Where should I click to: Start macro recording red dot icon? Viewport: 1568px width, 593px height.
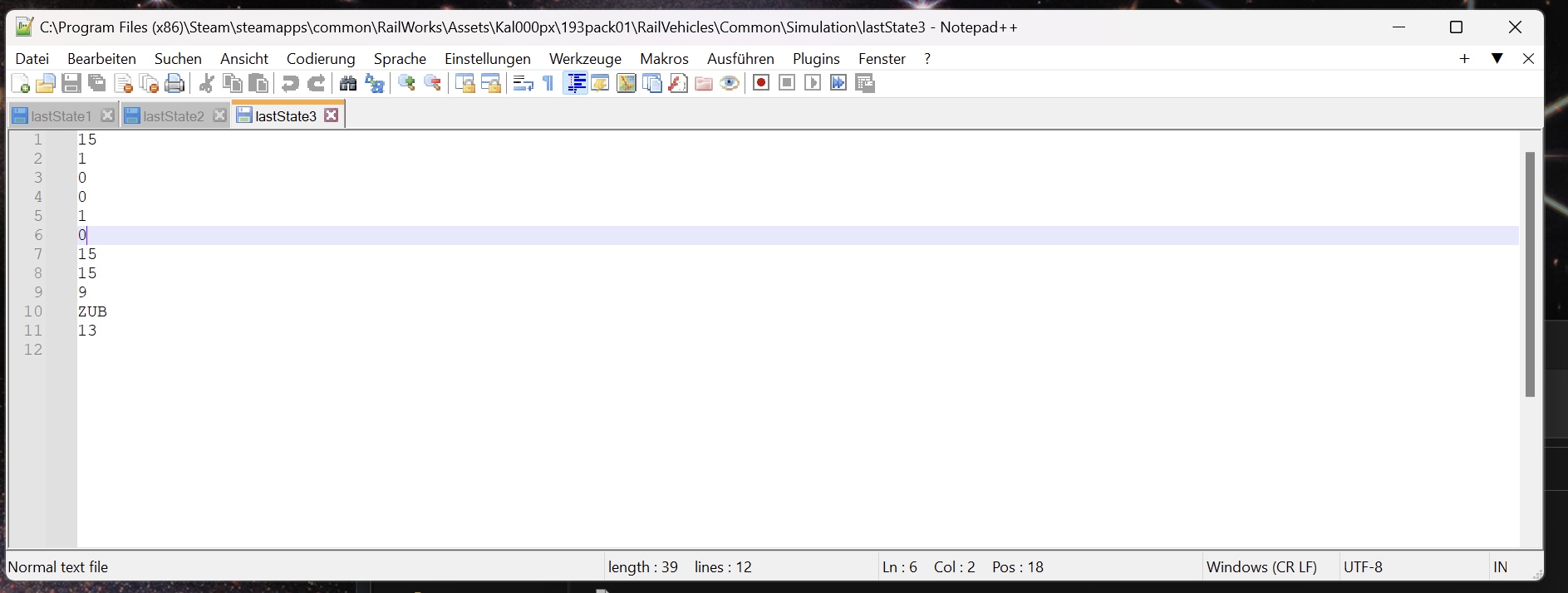pos(761,83)
